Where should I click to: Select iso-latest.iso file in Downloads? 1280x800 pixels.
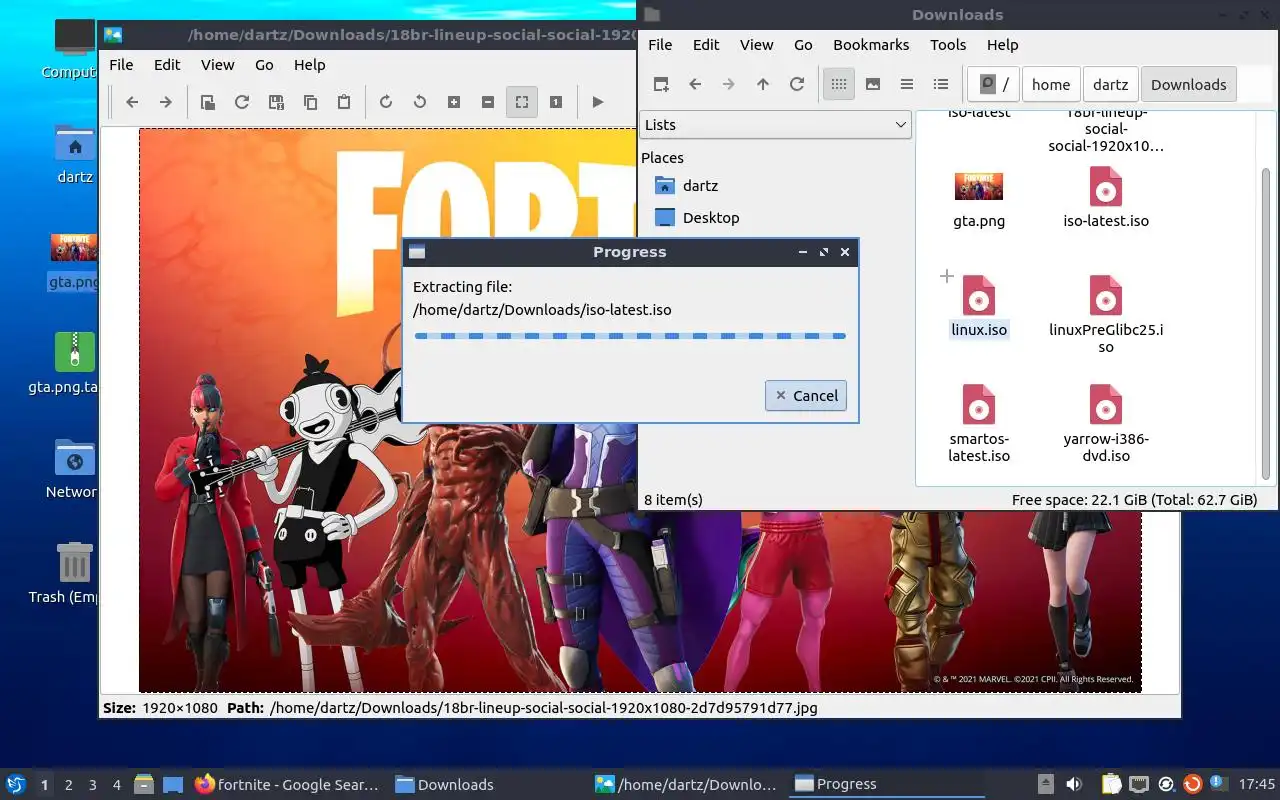tap(1106, 198)
